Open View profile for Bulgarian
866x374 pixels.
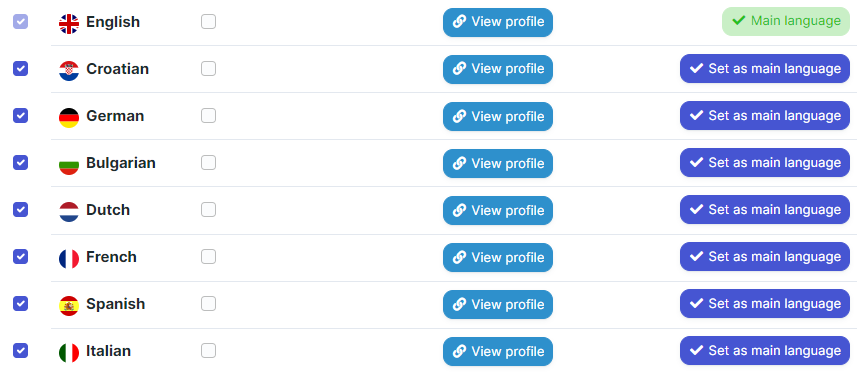[498, 163]
